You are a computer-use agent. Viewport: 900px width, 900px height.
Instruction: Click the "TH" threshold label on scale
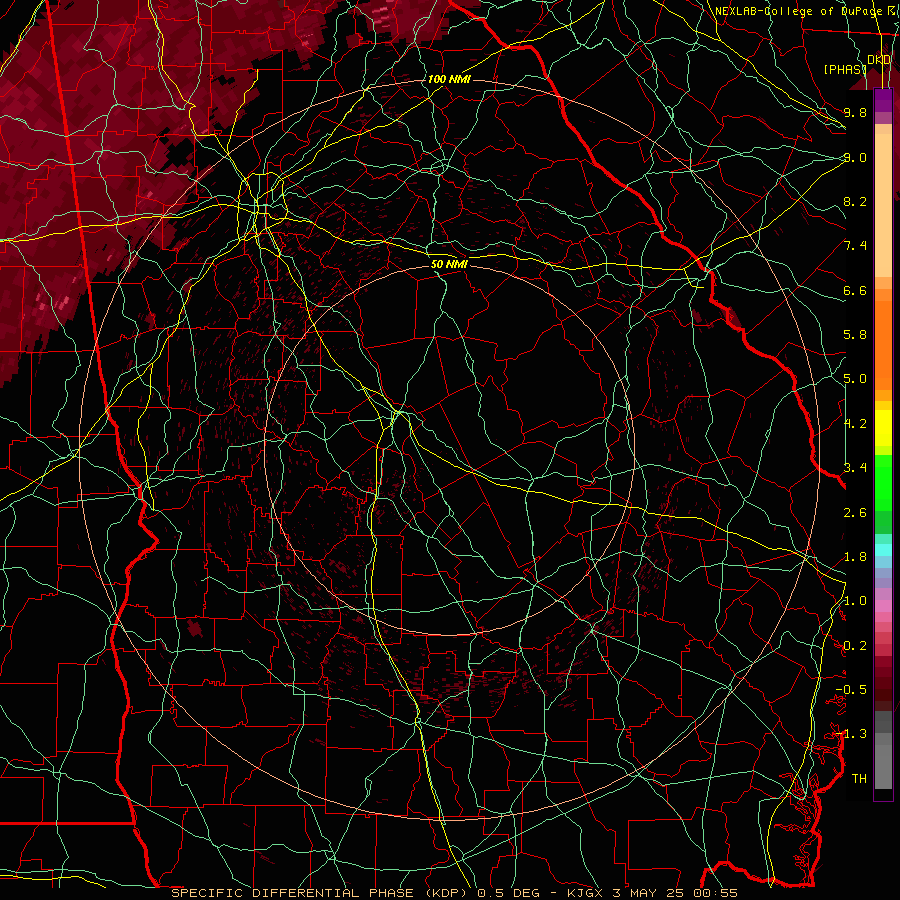(x=859, y=779)
